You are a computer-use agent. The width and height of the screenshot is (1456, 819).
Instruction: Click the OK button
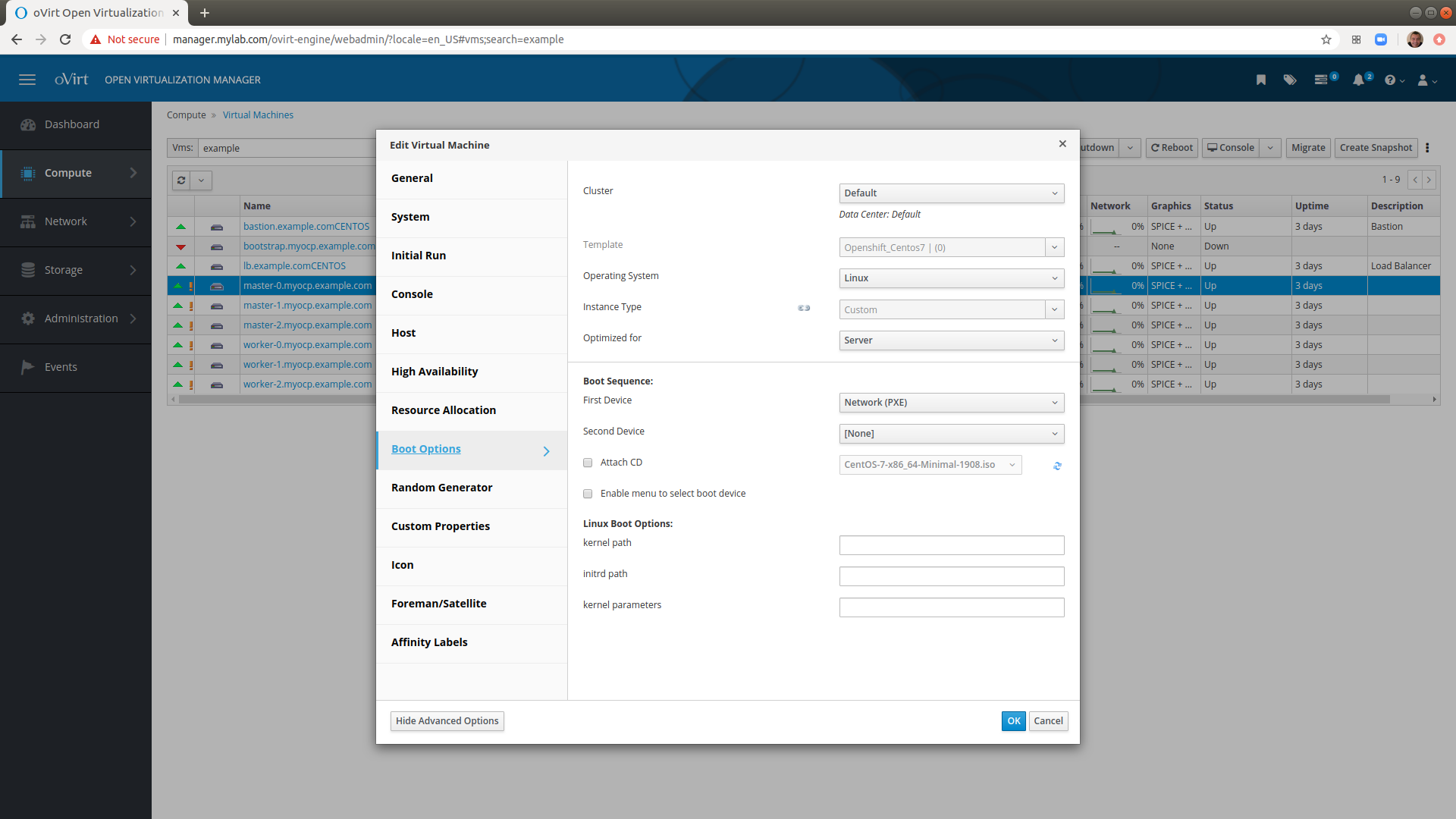coord(1013,721)
